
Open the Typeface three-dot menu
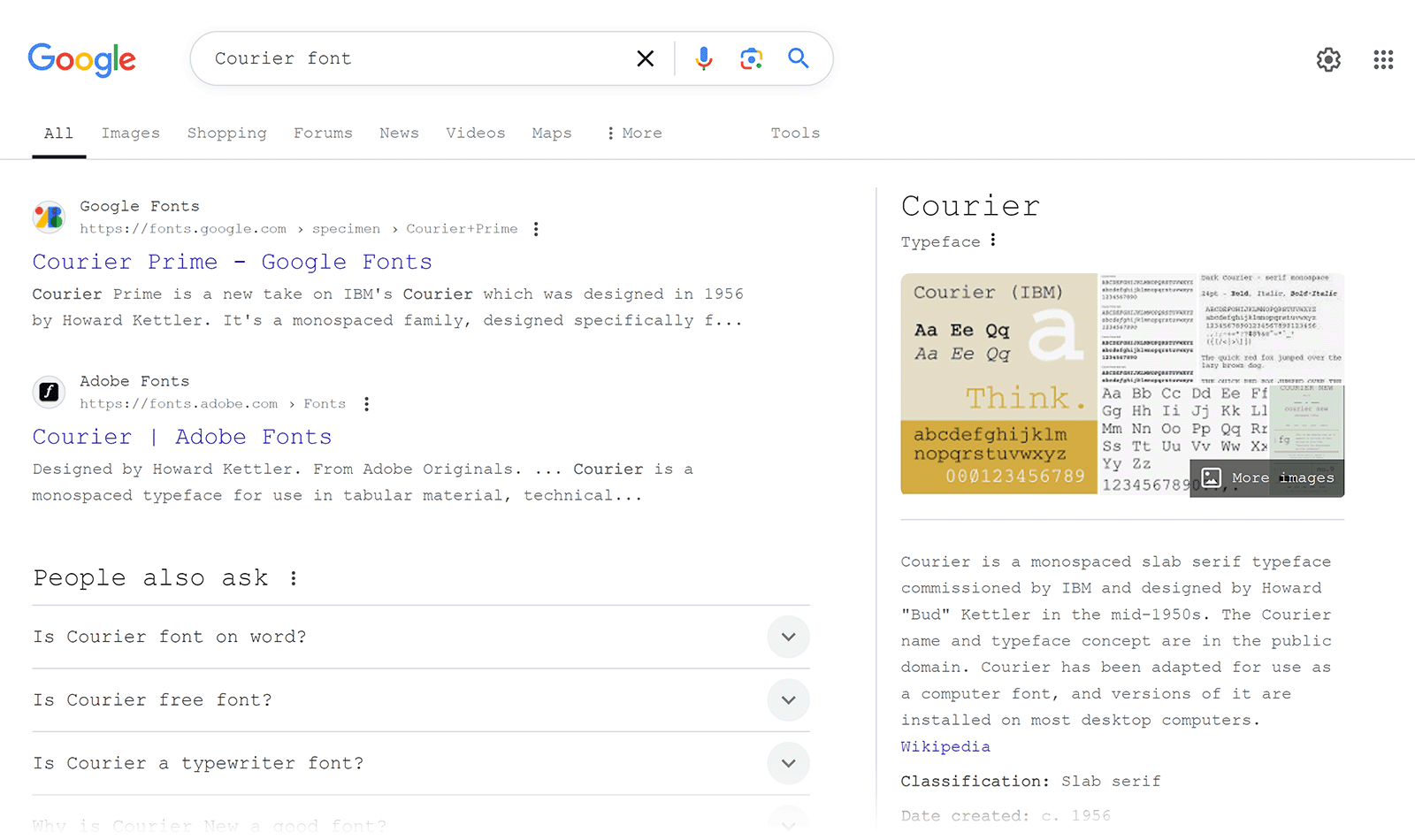[x=993, y=240]
